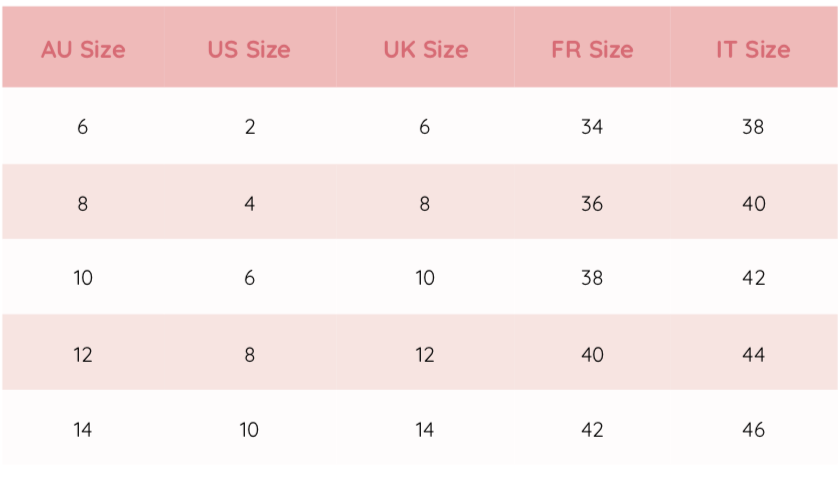The width and height of the screenshot is (840, 479).
Task: Select US size 10 cell
Action: click(249, 430)
